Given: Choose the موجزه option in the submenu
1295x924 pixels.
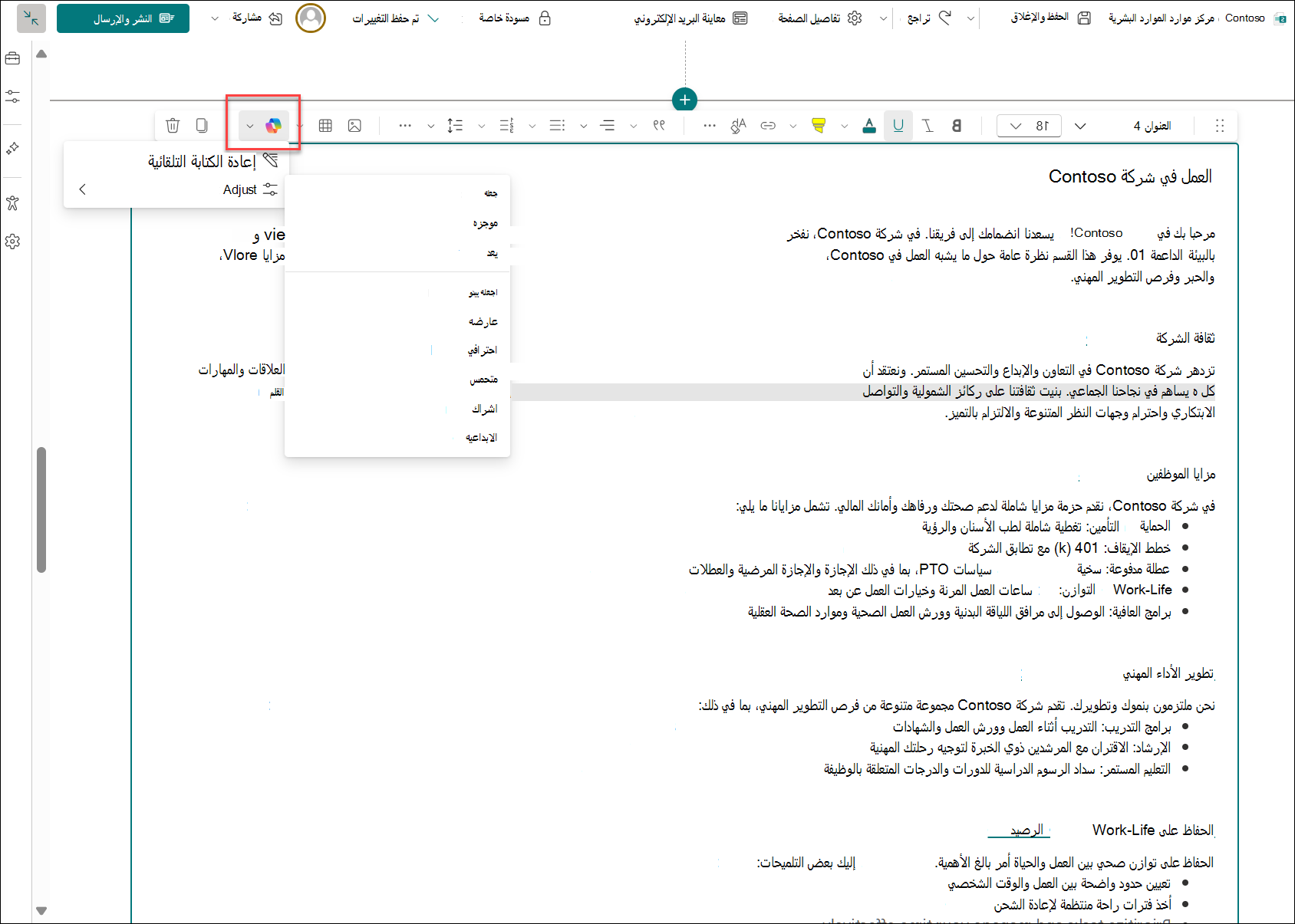Looking at the screenshot, I should point(397,223).
